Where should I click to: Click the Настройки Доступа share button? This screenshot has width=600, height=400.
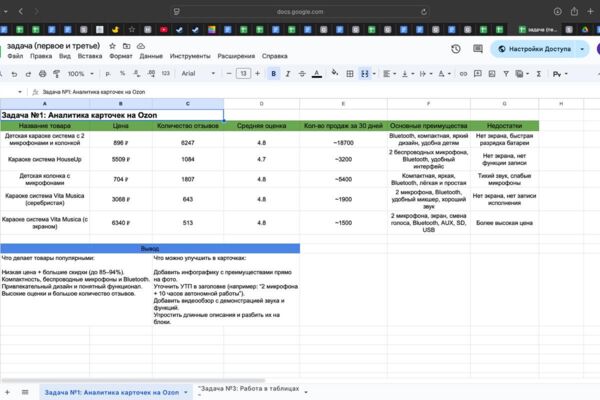coord(535,49)
